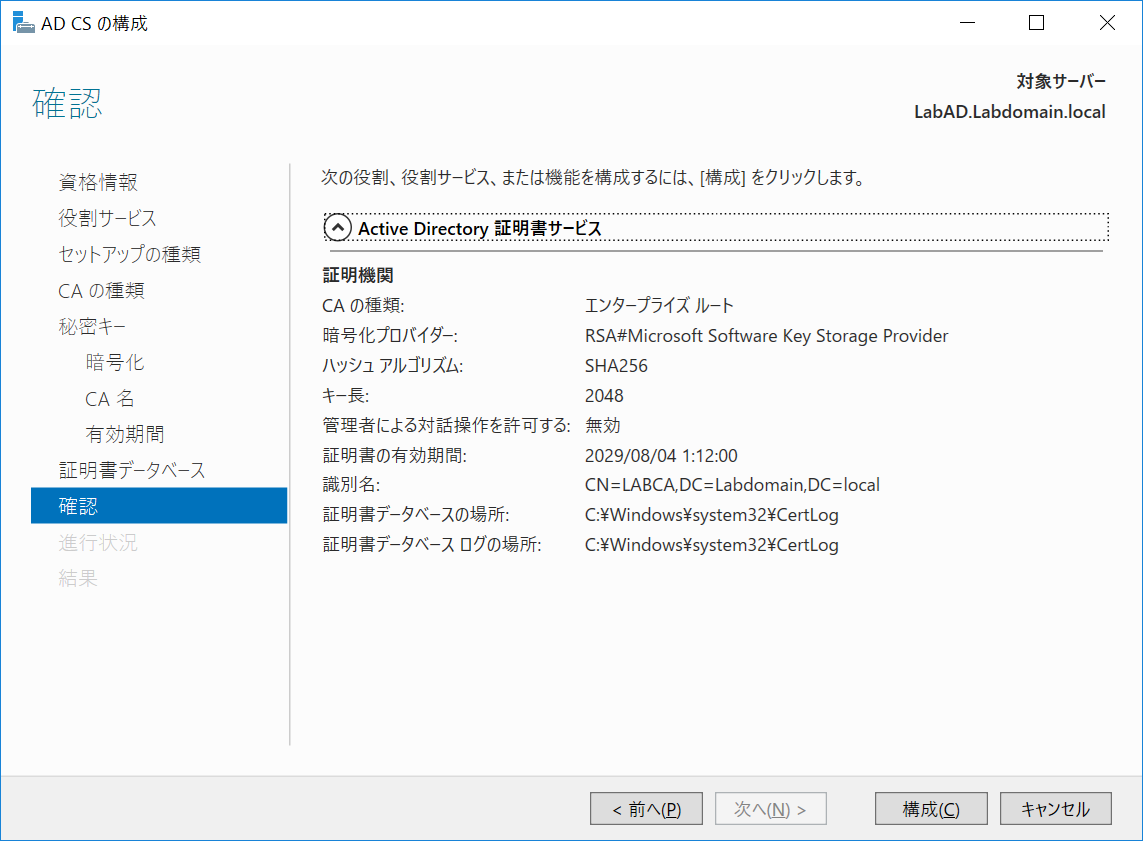
Task: Select セットアップの種類 in the sidebar
Action: [130, 254]
